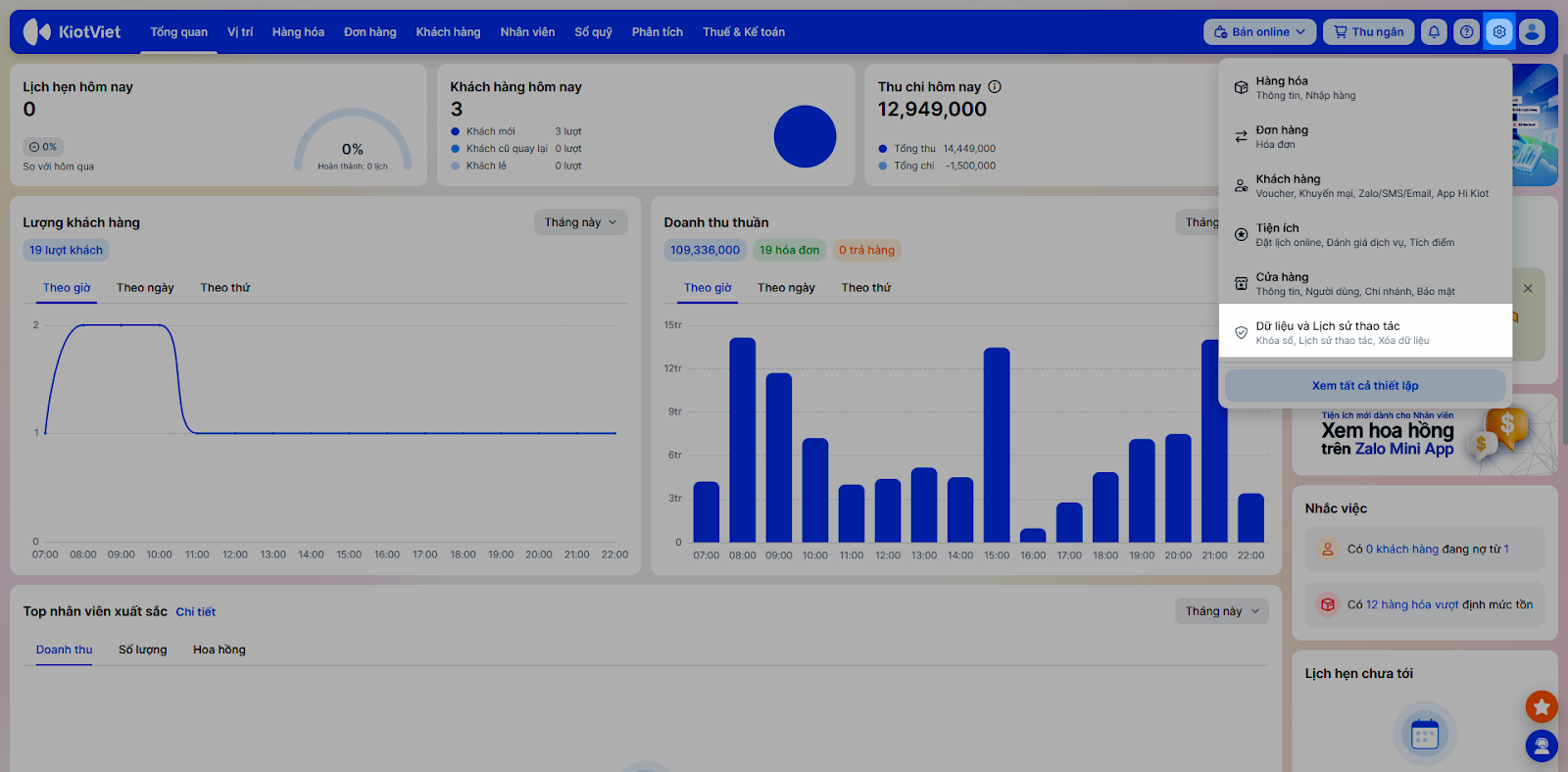The height and width of the screenshot is (772, 1568).
Task: Click the KiotViet logo
Action: (73, 31)
